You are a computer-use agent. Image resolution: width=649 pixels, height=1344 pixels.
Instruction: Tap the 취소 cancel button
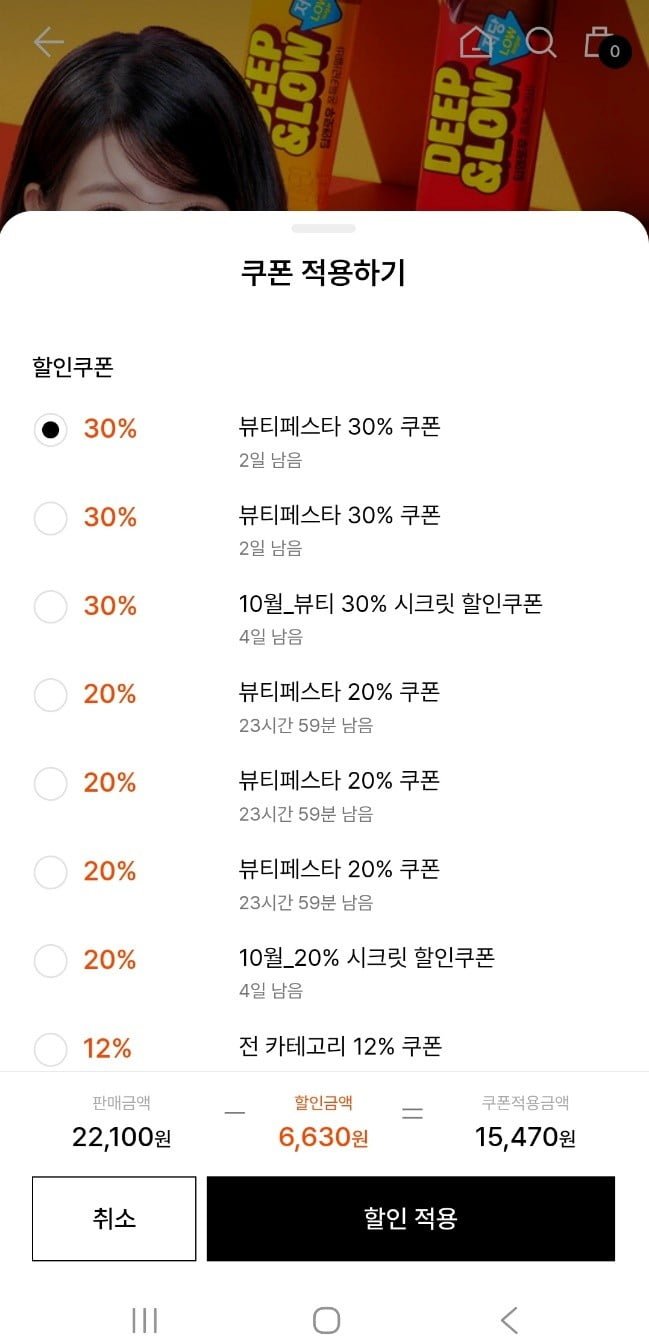point(114,1218)
